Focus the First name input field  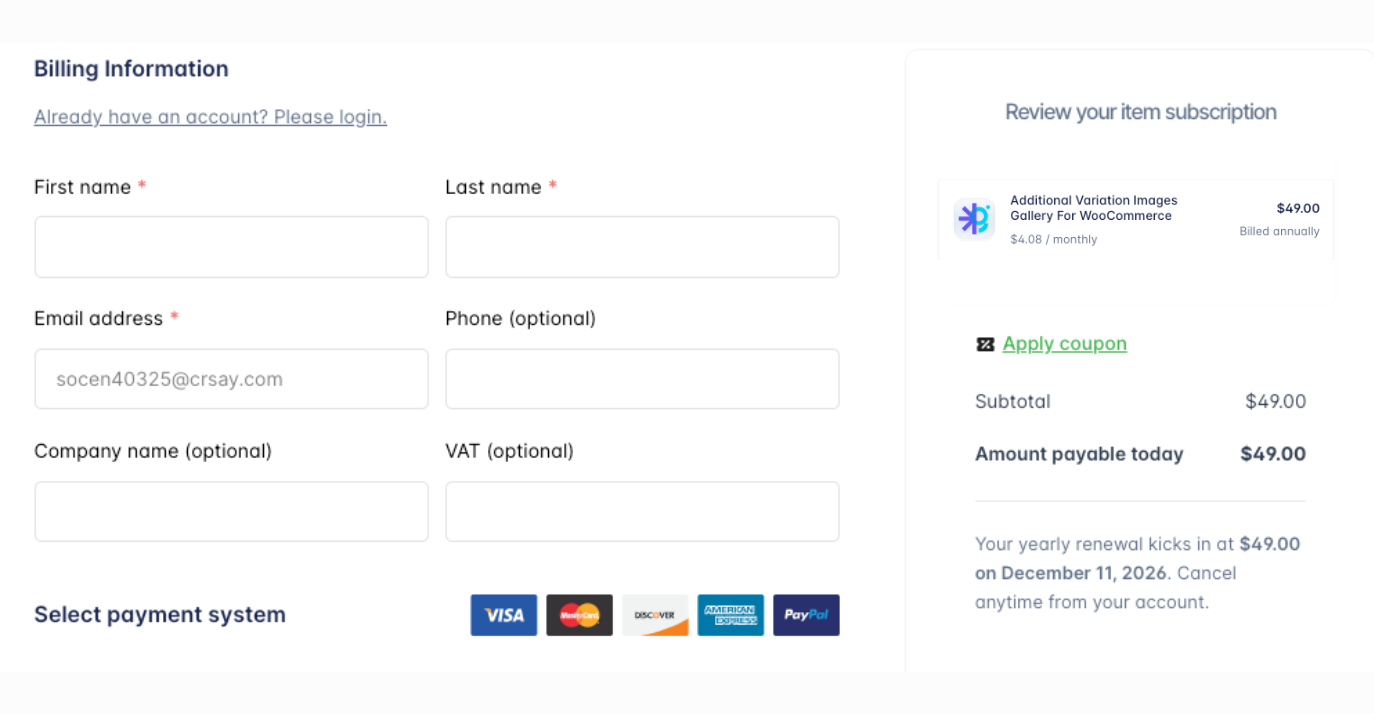231,247
